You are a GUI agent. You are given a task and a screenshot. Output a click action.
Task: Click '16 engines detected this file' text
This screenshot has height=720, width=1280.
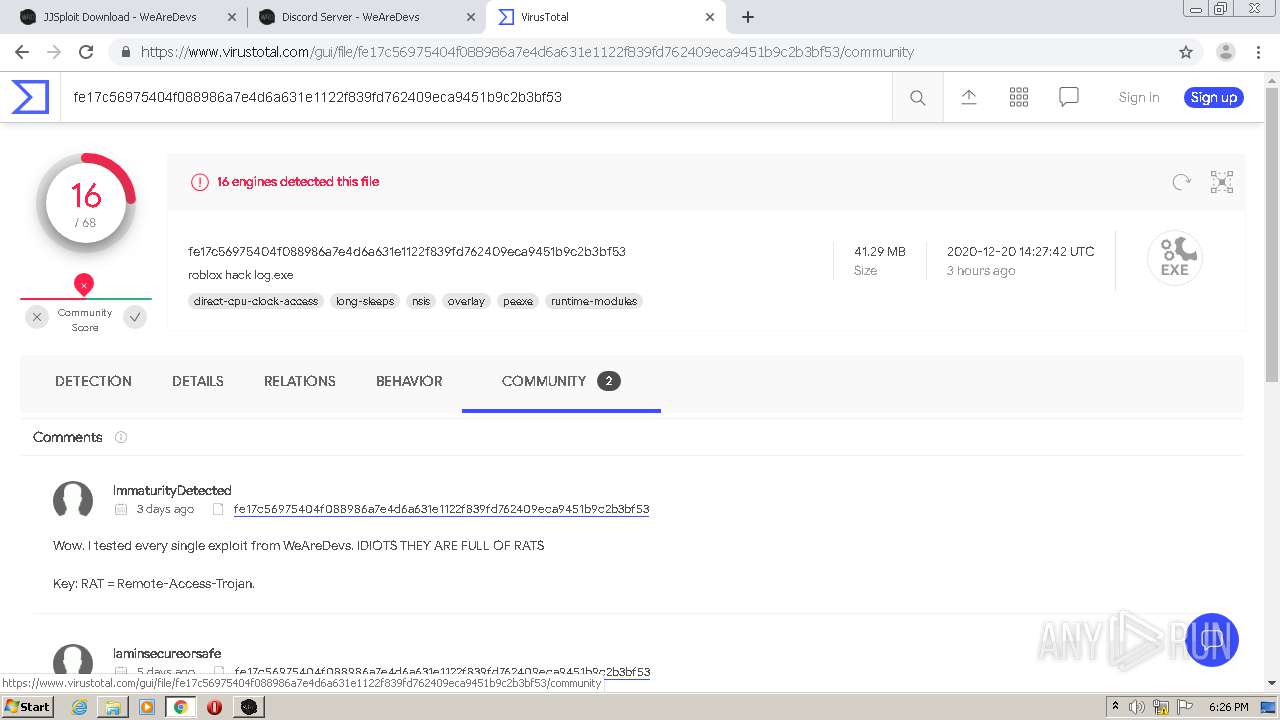[x=298, y=182]
